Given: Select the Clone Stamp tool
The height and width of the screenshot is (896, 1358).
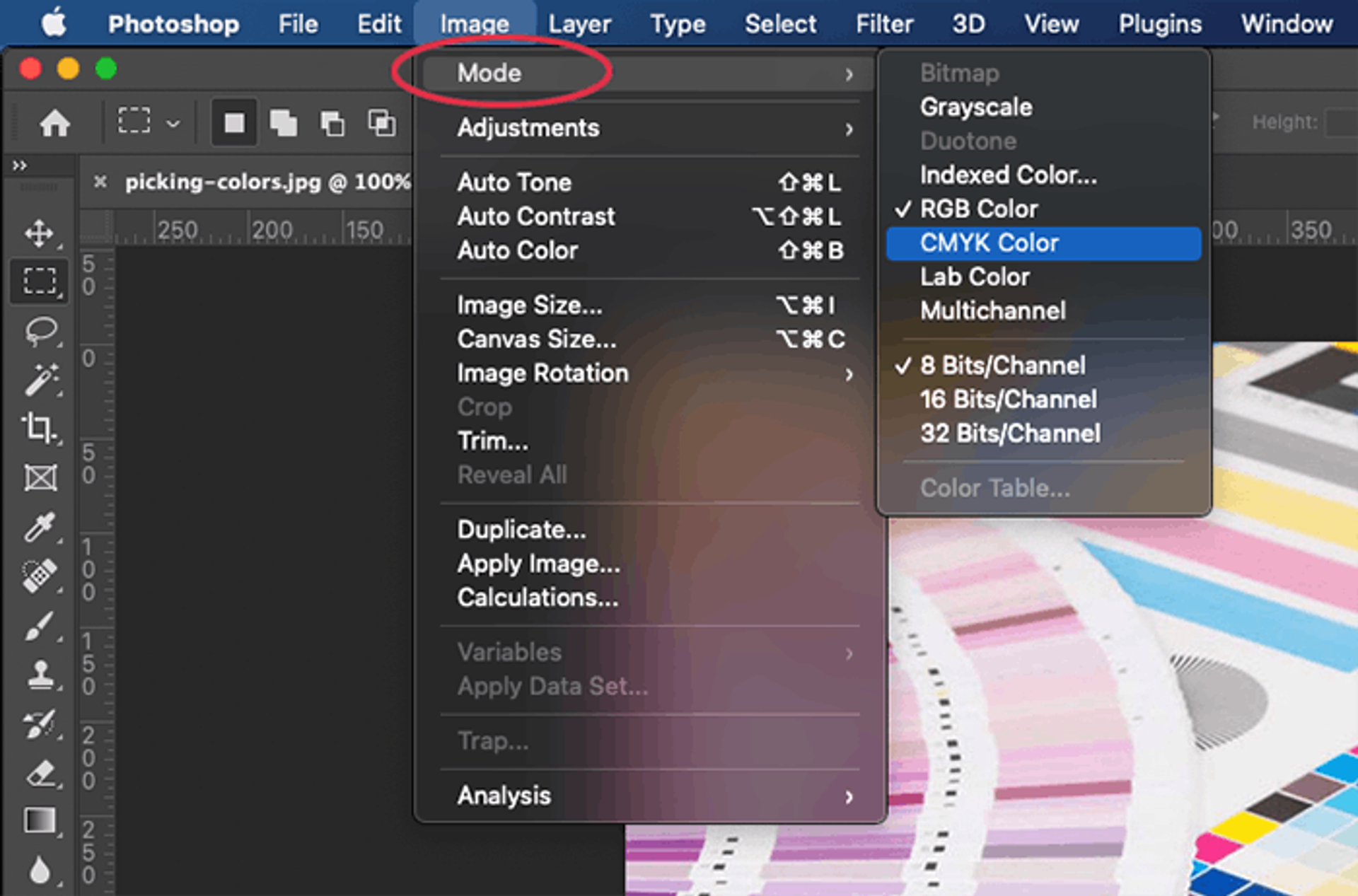Looking at the screenshot, I should [x=40, y=674].
